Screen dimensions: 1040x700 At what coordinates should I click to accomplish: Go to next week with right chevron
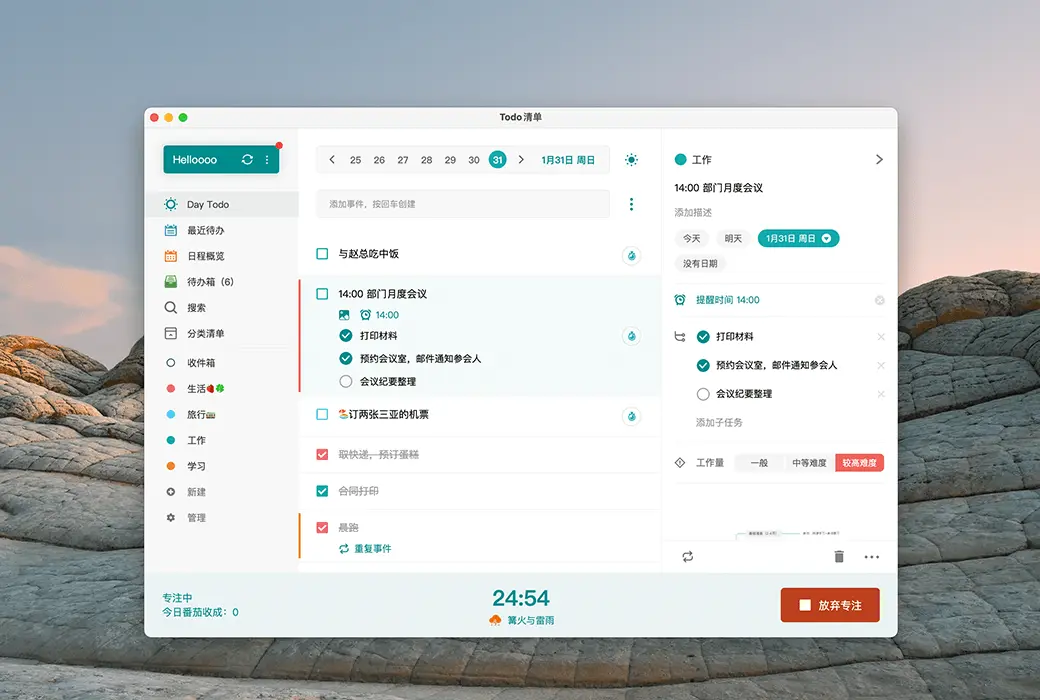point(521,159)
